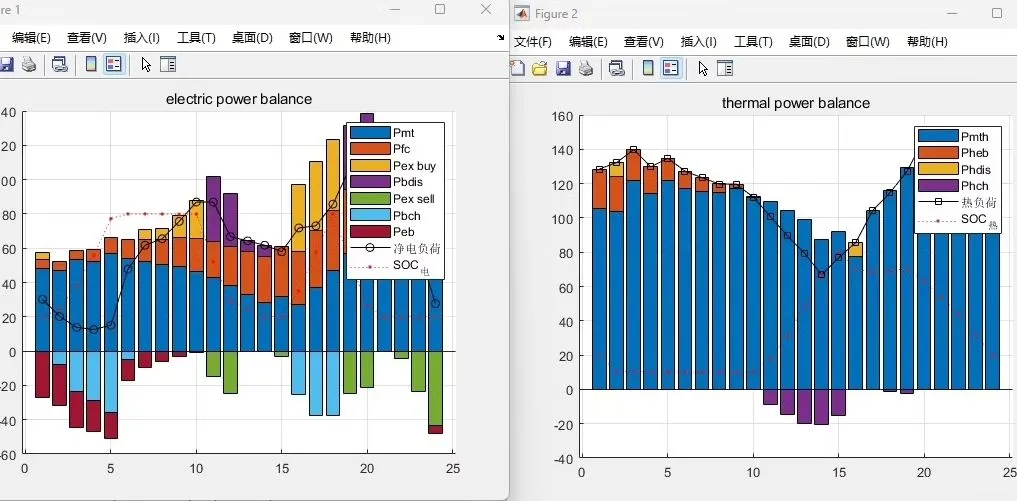Open Property Inspector in Figure 2 toolbar

pos(725,68)
